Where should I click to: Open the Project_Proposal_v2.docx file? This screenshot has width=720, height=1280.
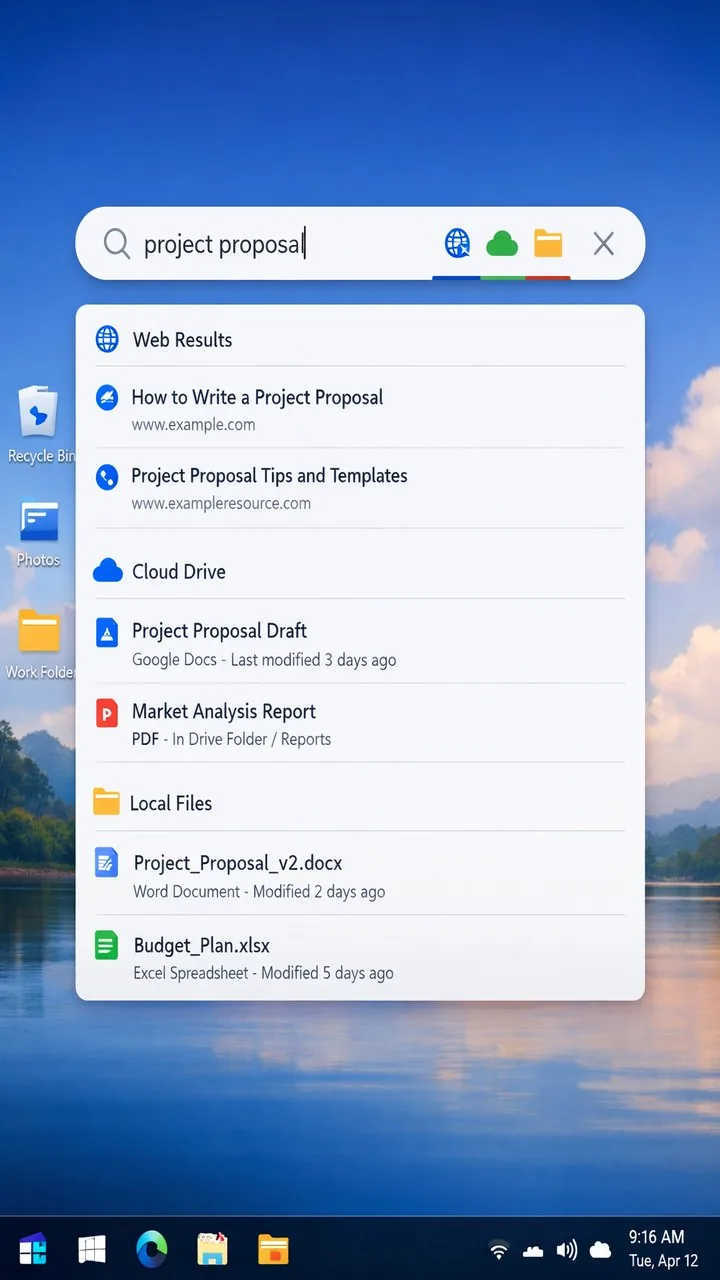pos(238,864)
